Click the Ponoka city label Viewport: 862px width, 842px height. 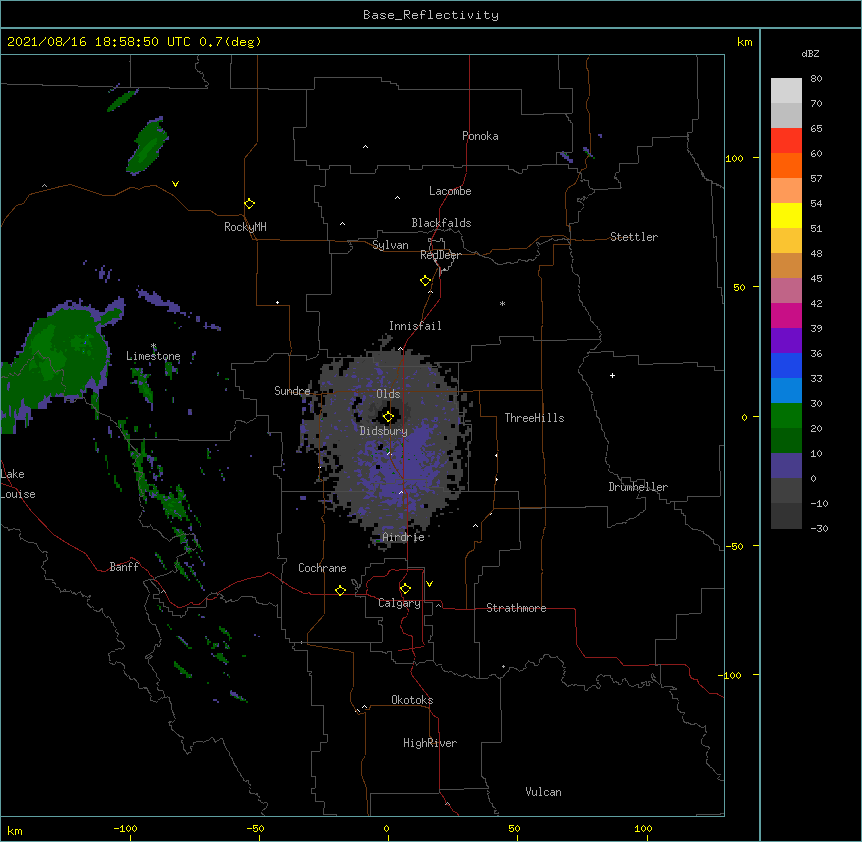[480, 136]
